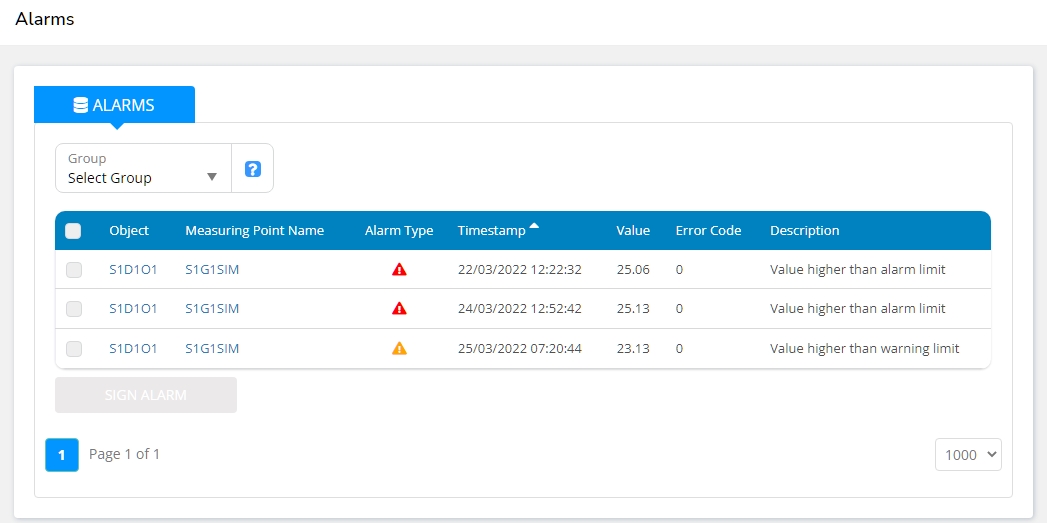Click red alarm icon for 24/03/2022 entry
This screenshot has width=1047, height=523.
[399, 309]
